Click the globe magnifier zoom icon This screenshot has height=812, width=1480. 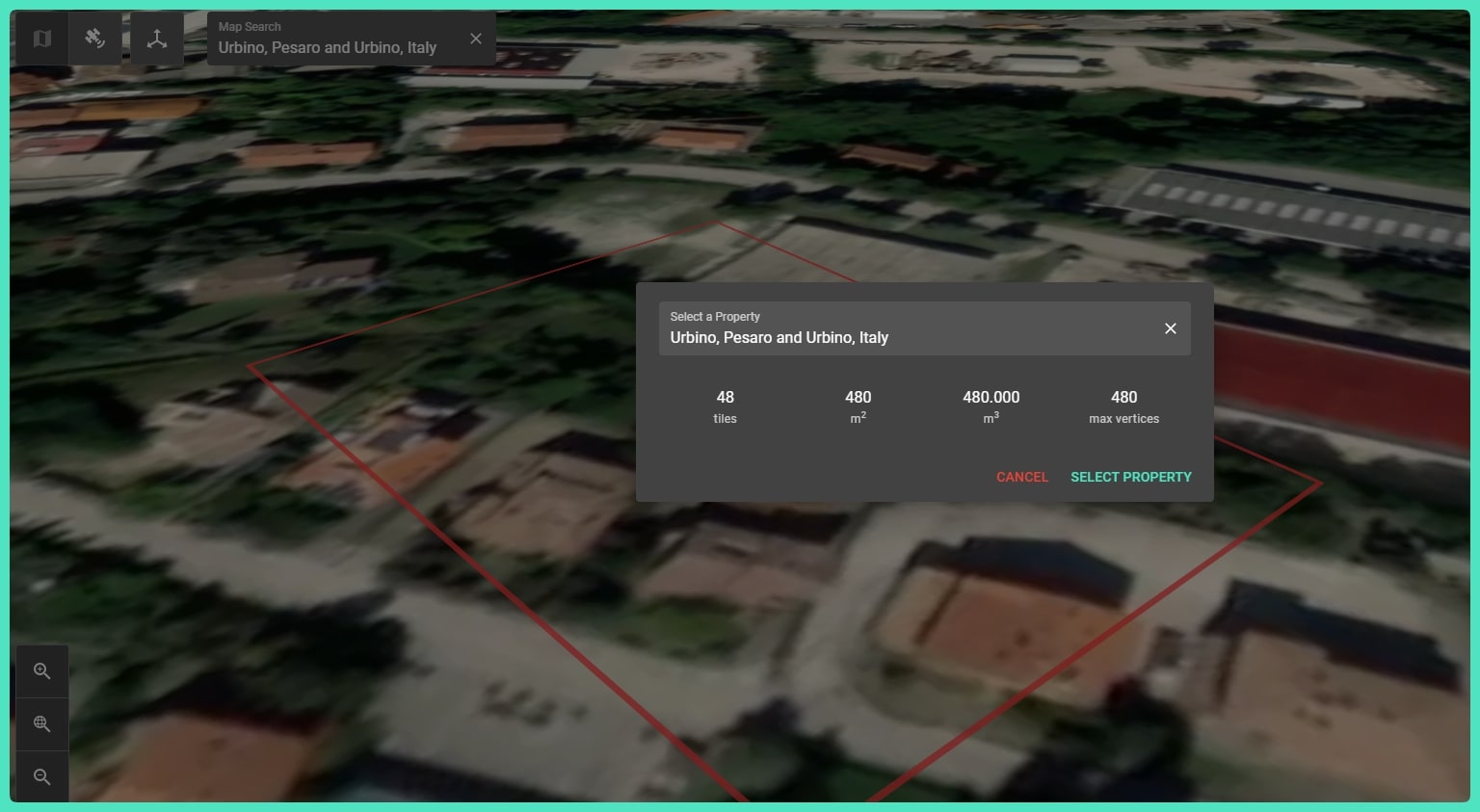(41, 724)
